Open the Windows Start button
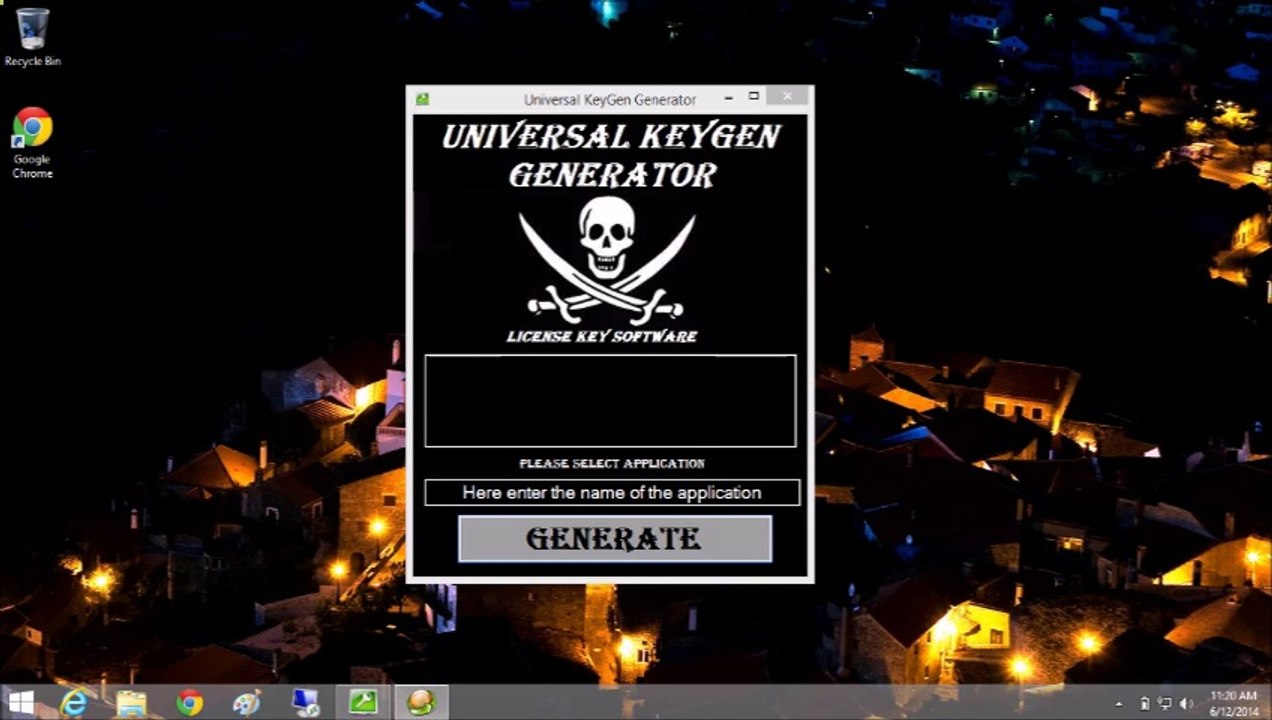Screen dimensions: 1272x720 [22, 702]
